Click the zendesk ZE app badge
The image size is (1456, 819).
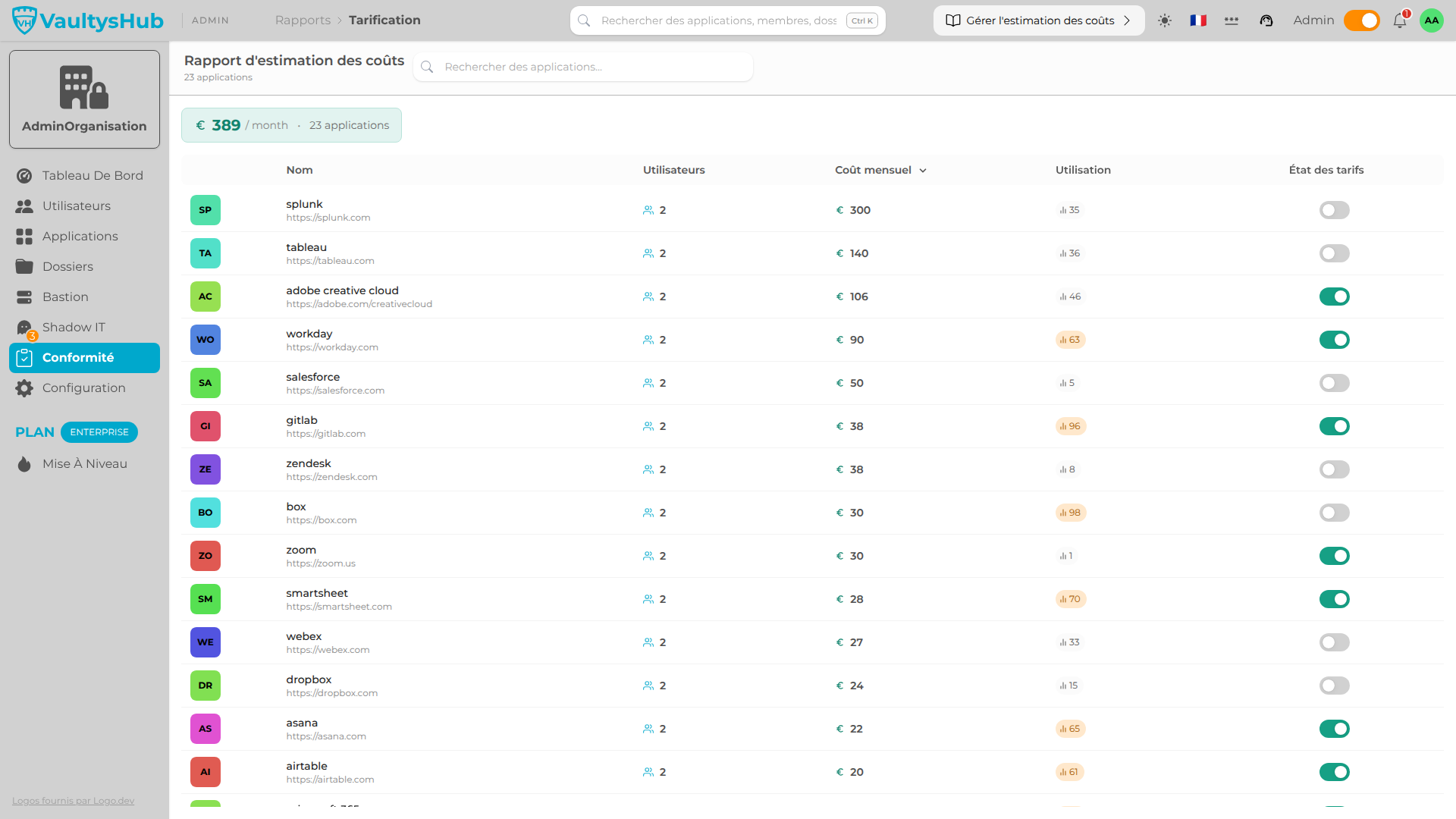click(206, 469)
